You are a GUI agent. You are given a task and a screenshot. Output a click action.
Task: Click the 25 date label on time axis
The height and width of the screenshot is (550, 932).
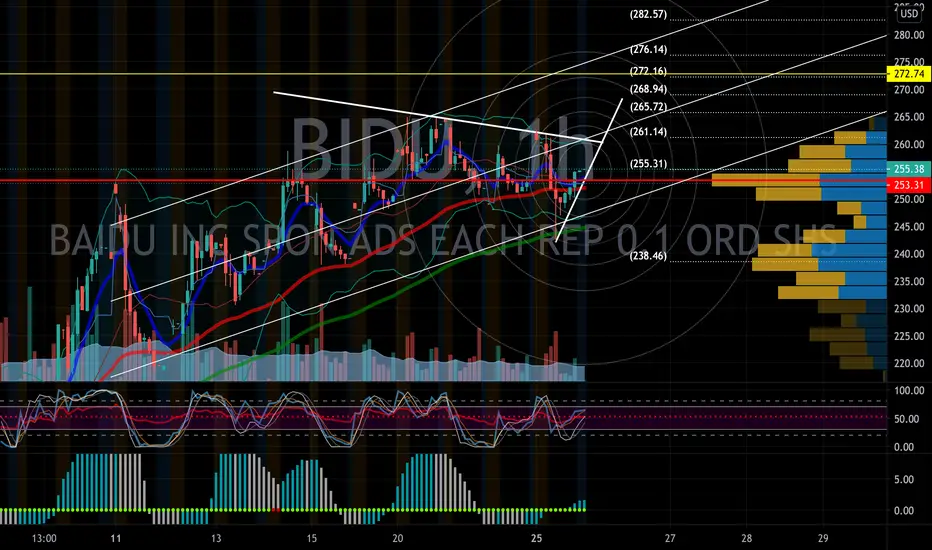(537, 539)
